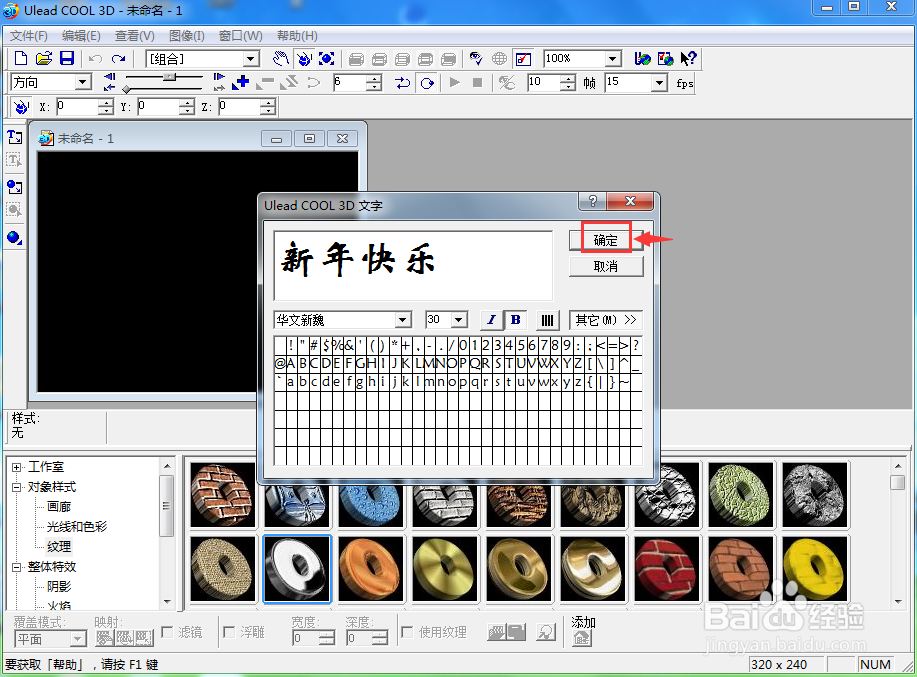Click the context help arrow-question icon
The height and width of the screenshot is (677, 917).
click(x=688, y=58)
